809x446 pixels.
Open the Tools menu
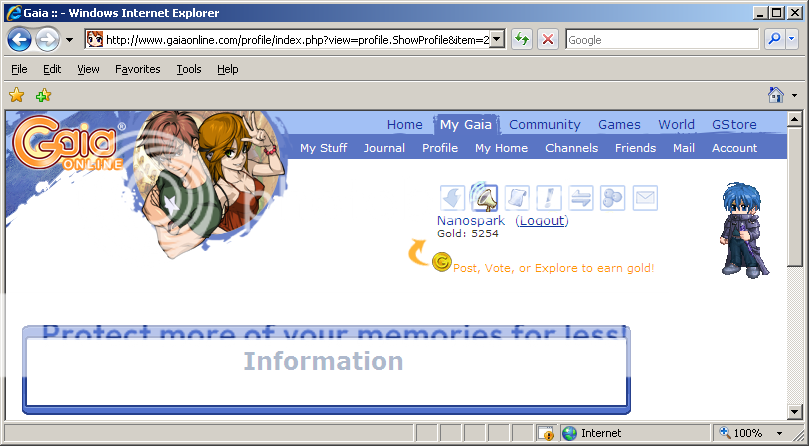189,69
